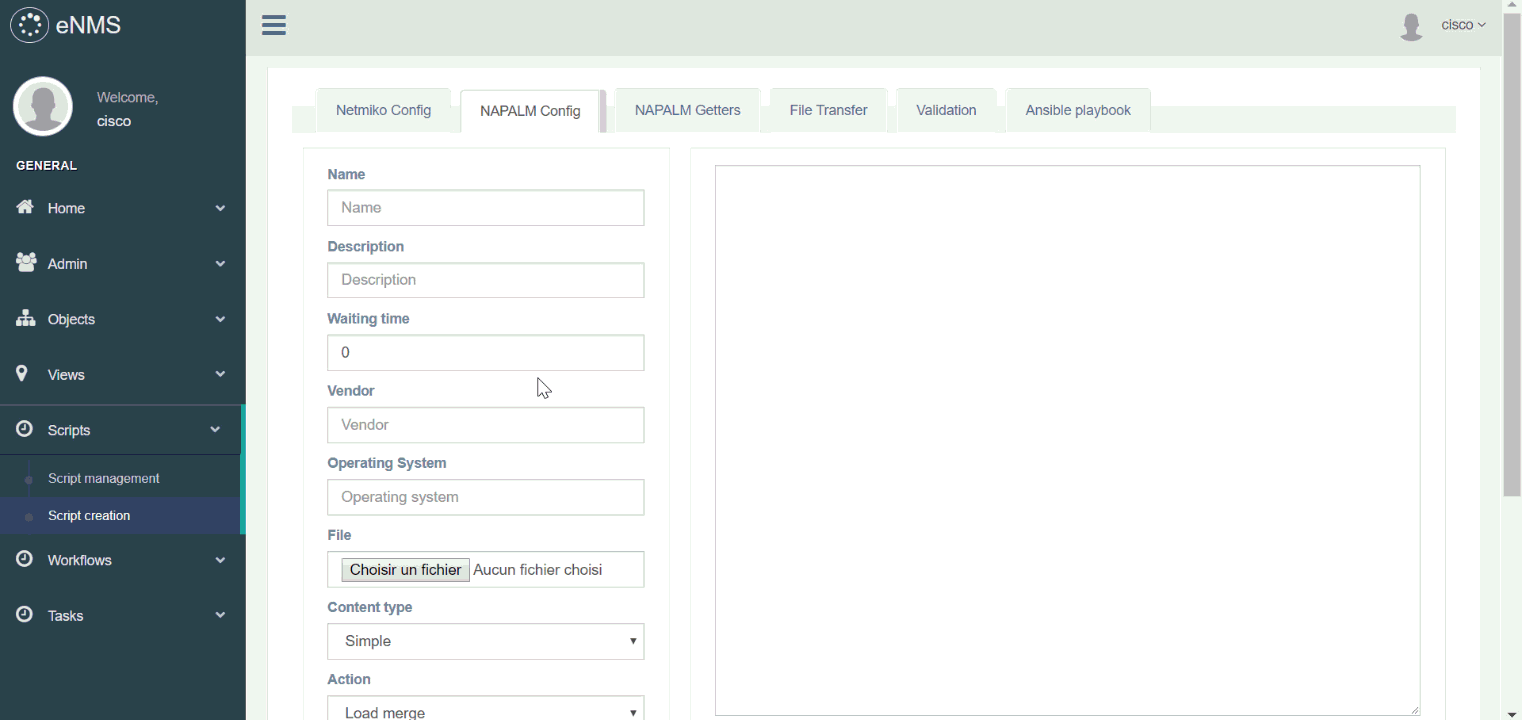Viewport: 1522px width, 720px height.
Task: Click inside the large script text area
Action: click(1067, 440)
